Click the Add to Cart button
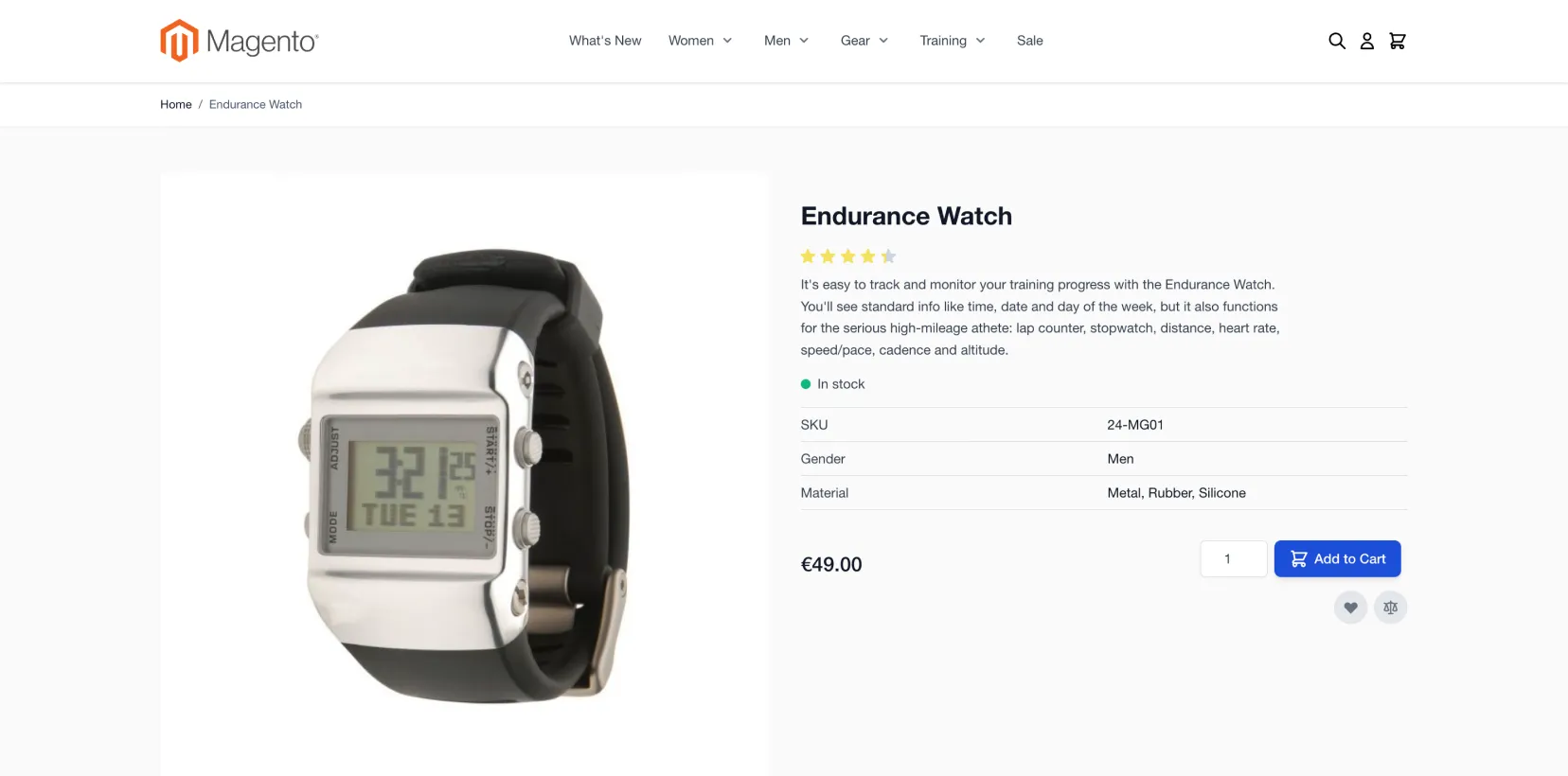1568x776 pixels. point(1337,558)
